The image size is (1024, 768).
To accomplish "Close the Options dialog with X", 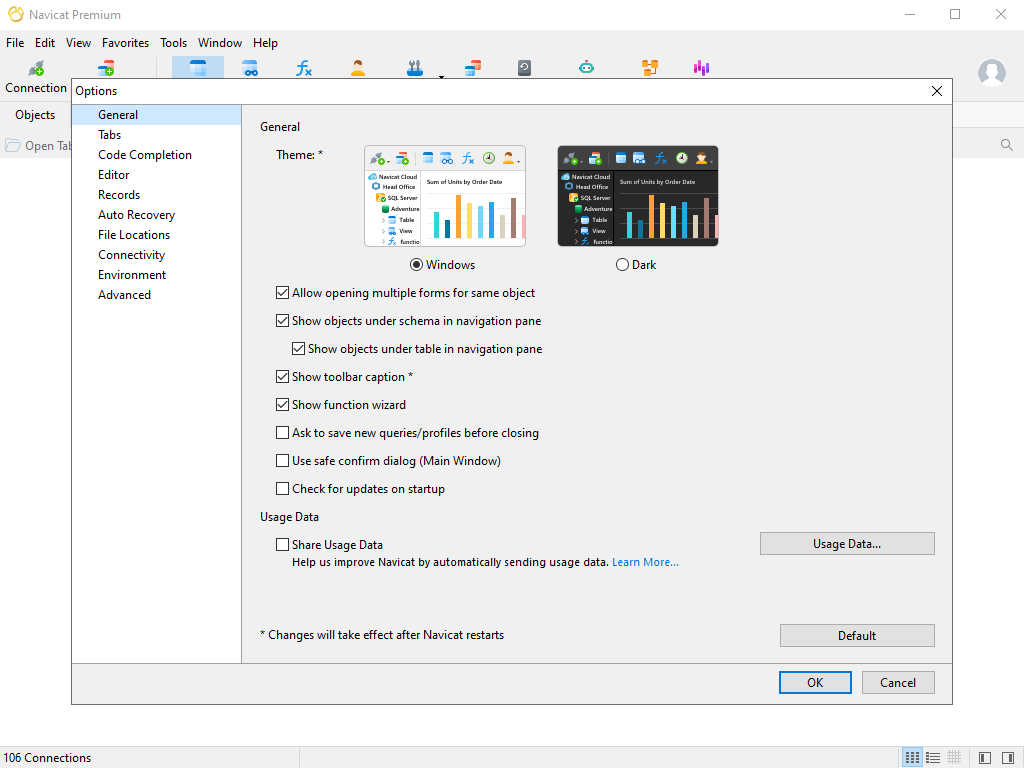I will [x=936, y=91].
